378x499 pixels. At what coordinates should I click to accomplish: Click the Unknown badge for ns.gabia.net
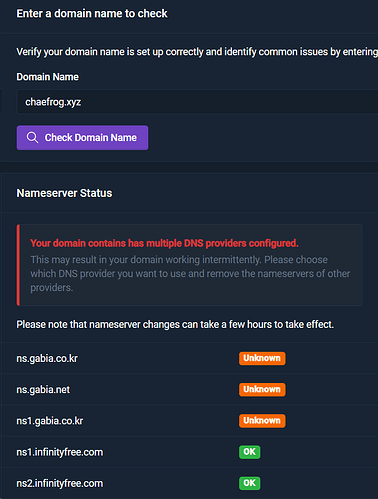(x=262, y=389)
